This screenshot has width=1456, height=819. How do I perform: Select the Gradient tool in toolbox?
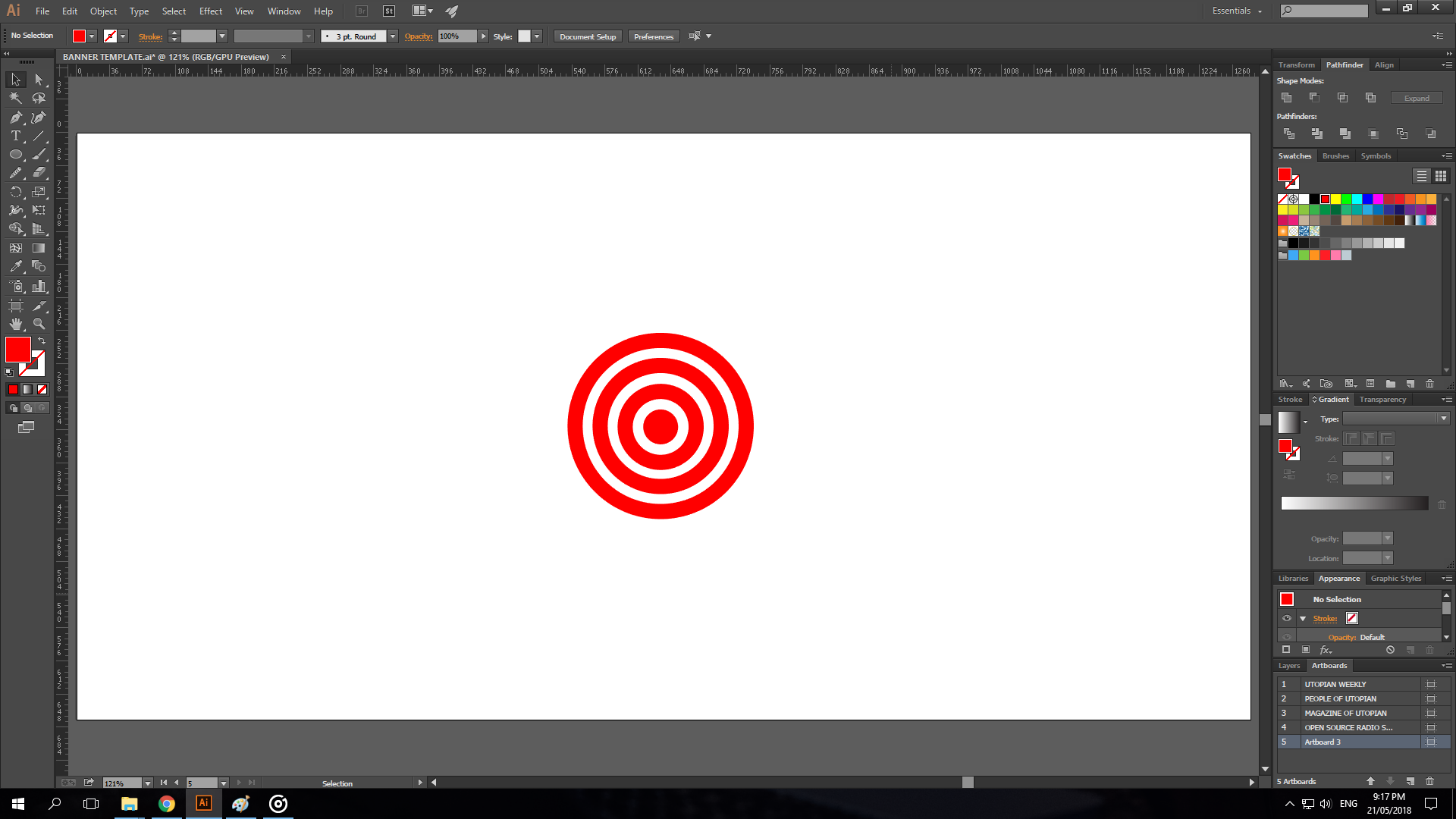tap(39, 248)
